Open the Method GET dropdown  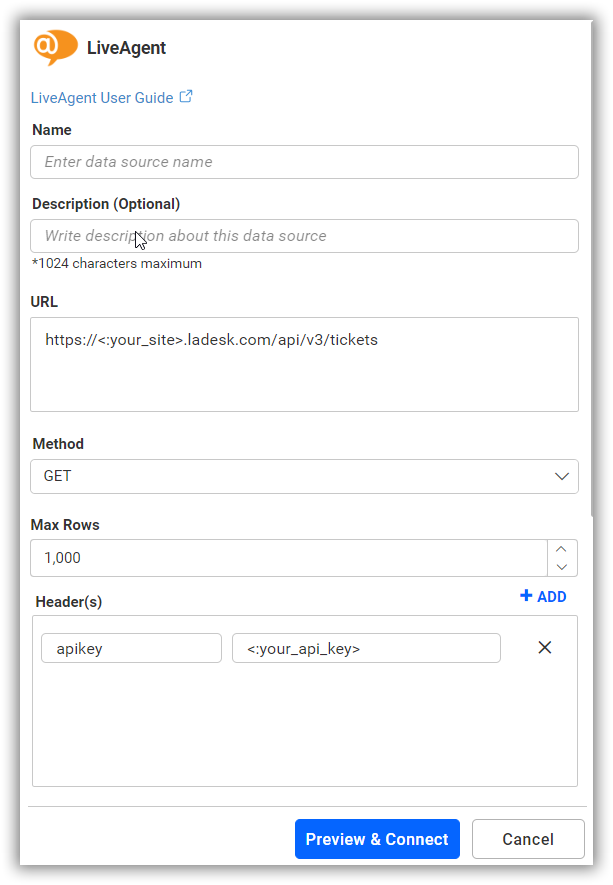304,476
